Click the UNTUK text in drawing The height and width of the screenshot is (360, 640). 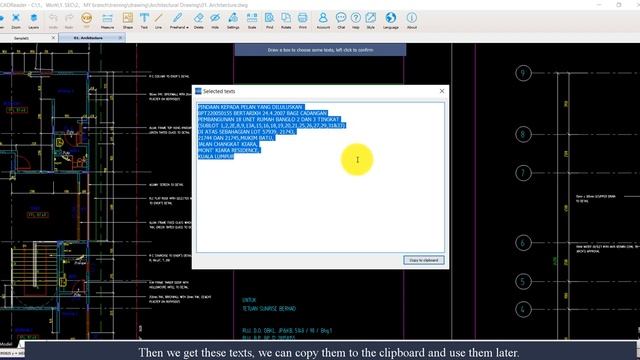point(249,300)
